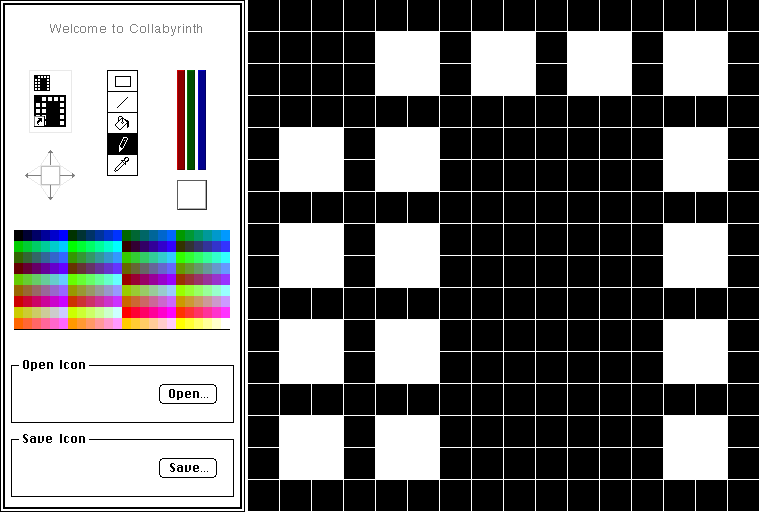
Task: Save the icon with the Save... button
Action: point(188,468)
